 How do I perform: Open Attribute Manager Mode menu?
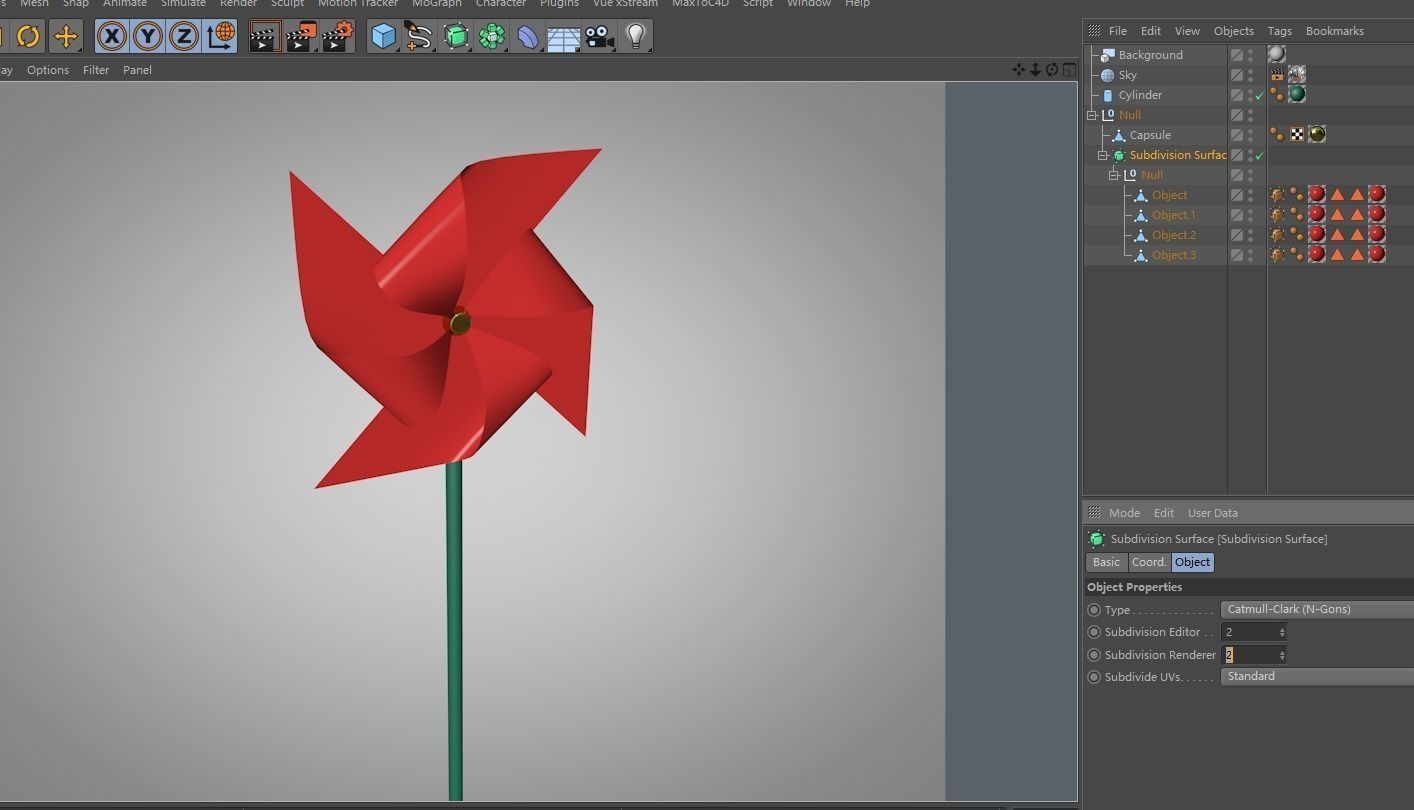pyautogui.click(x=1124, y=513)
